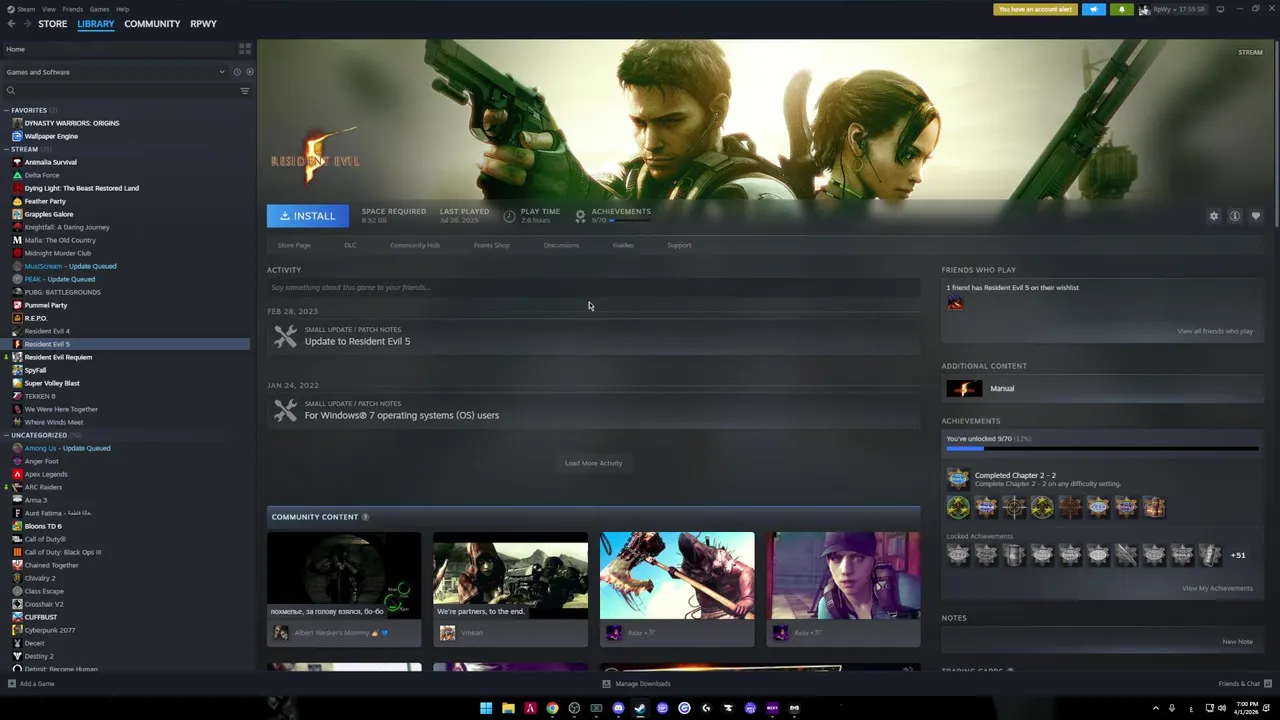The image size is (1280, 720).
Task: Click the forward navigation arrow
Action: tap(26, 24)
